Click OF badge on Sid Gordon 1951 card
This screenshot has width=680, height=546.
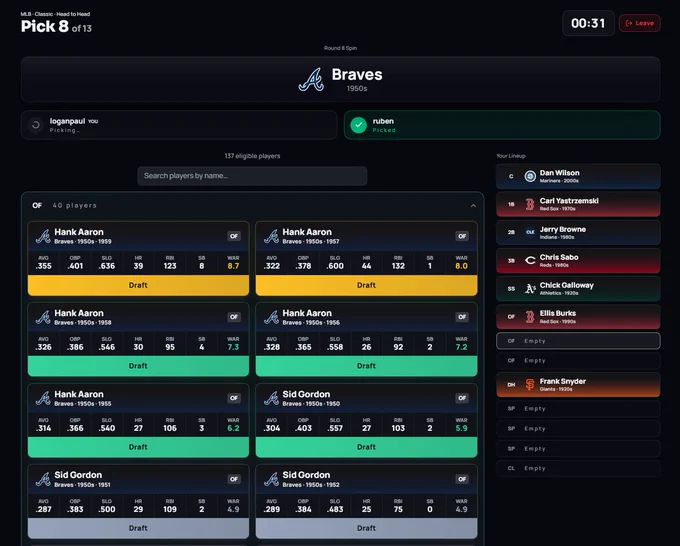[x=234, y=479]
